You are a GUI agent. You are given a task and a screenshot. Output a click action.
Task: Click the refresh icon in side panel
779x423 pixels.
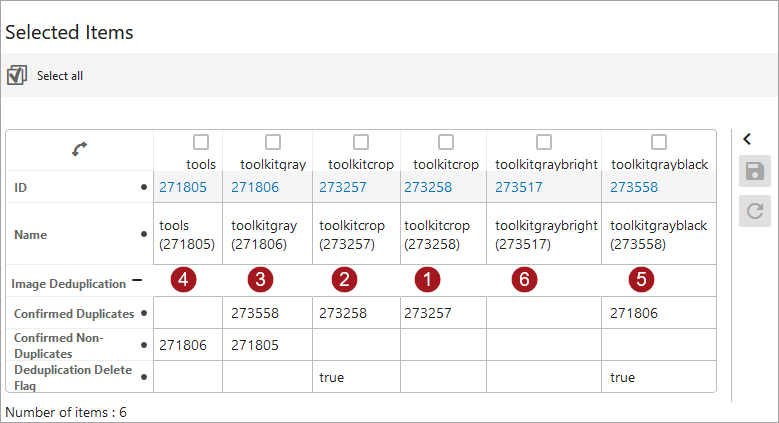coord(755,210)
